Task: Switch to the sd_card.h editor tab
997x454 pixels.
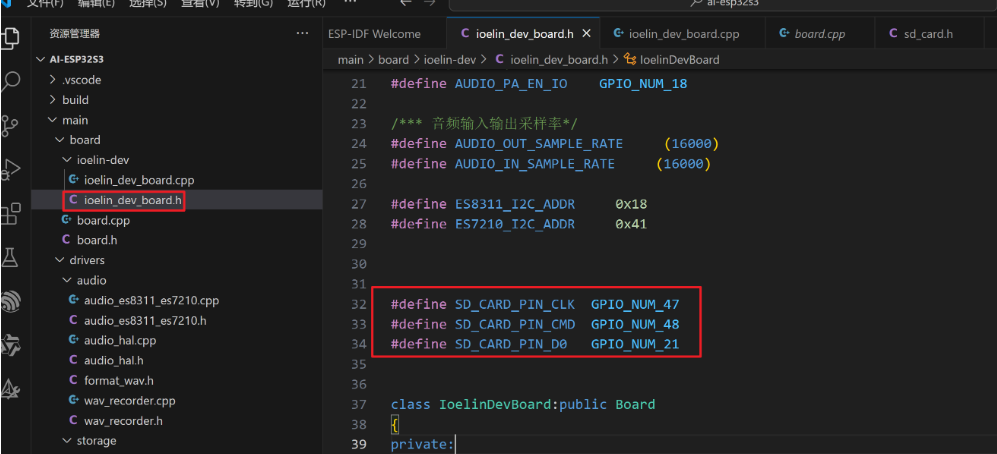Action: point(928,34)
